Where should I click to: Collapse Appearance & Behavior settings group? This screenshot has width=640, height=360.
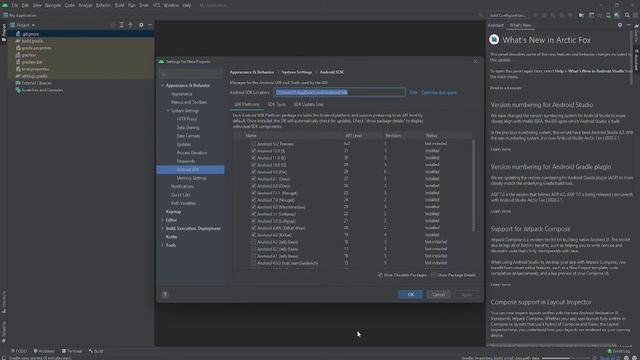[x=162, y=85]
